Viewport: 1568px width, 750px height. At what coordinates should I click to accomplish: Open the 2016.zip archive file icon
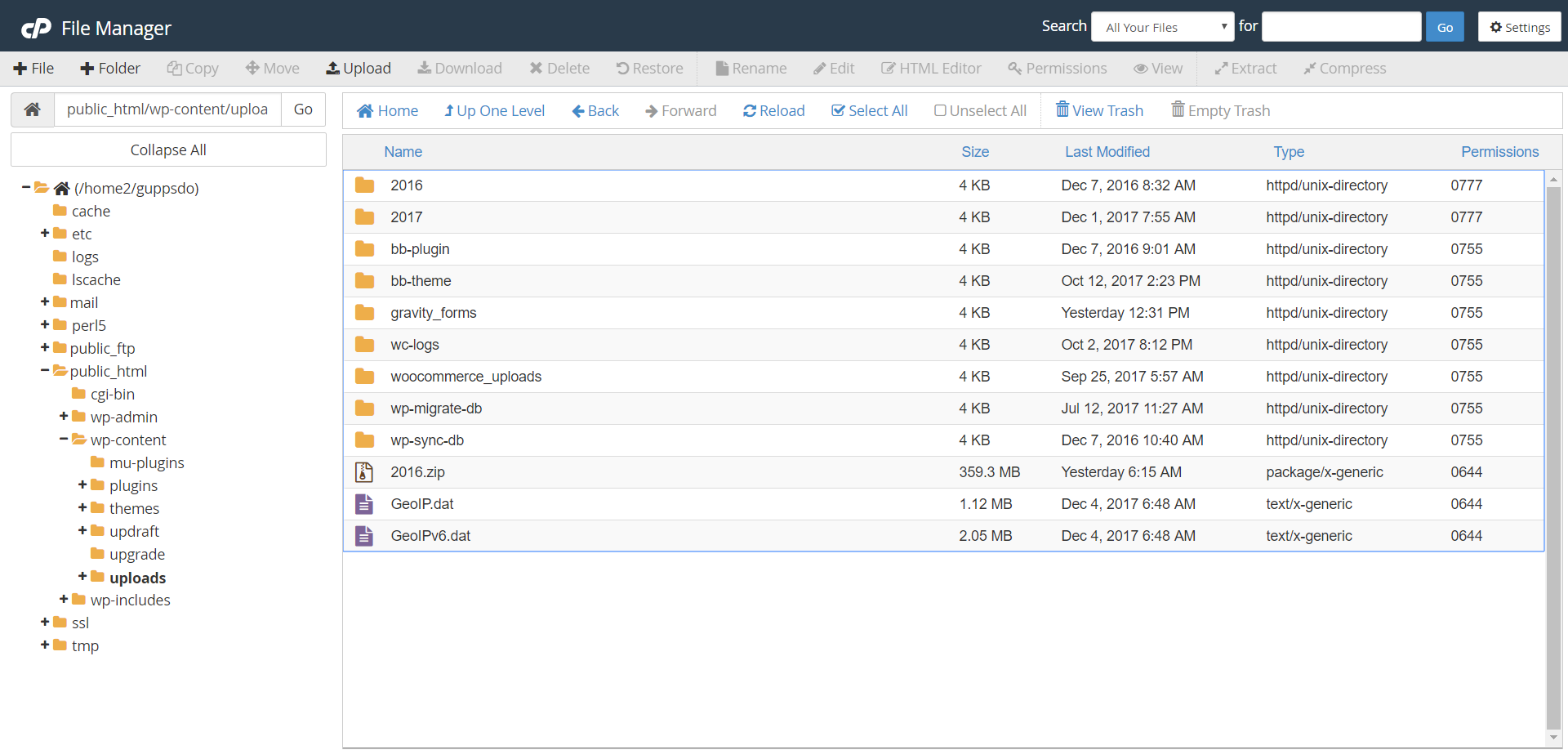pos(364,472)
